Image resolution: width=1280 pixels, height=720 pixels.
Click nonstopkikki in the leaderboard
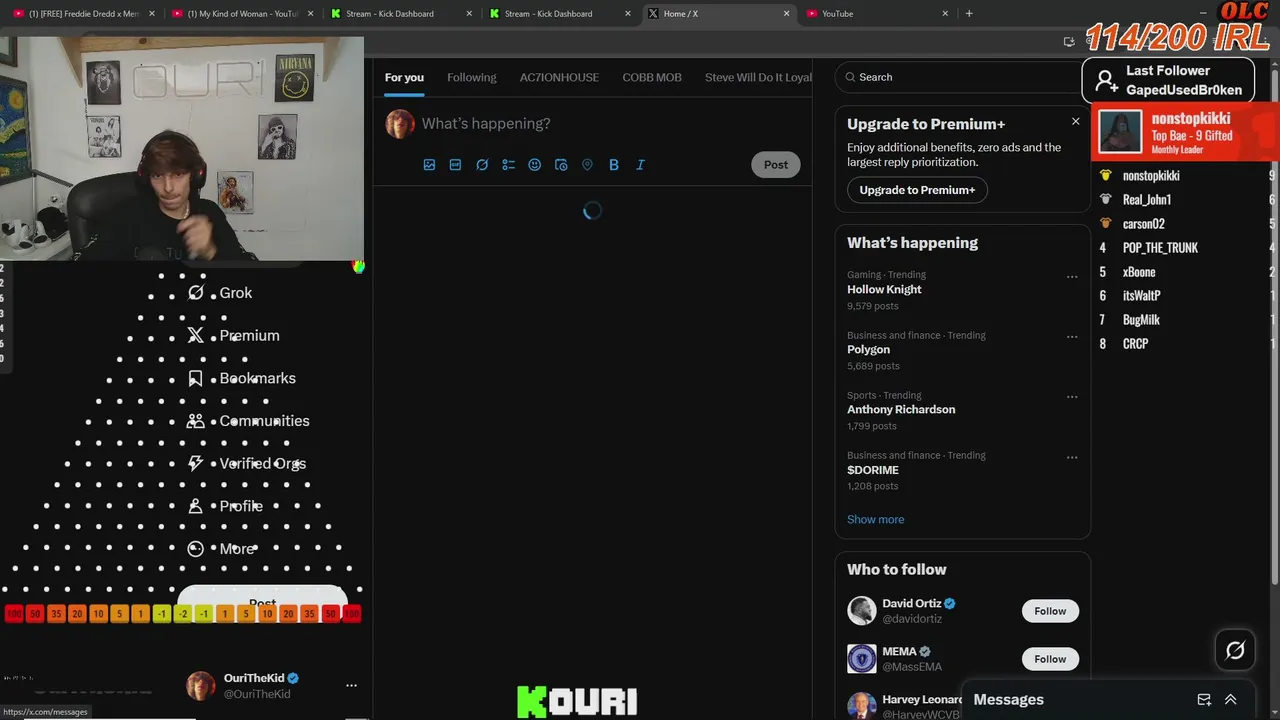[x=1151, y=176]
